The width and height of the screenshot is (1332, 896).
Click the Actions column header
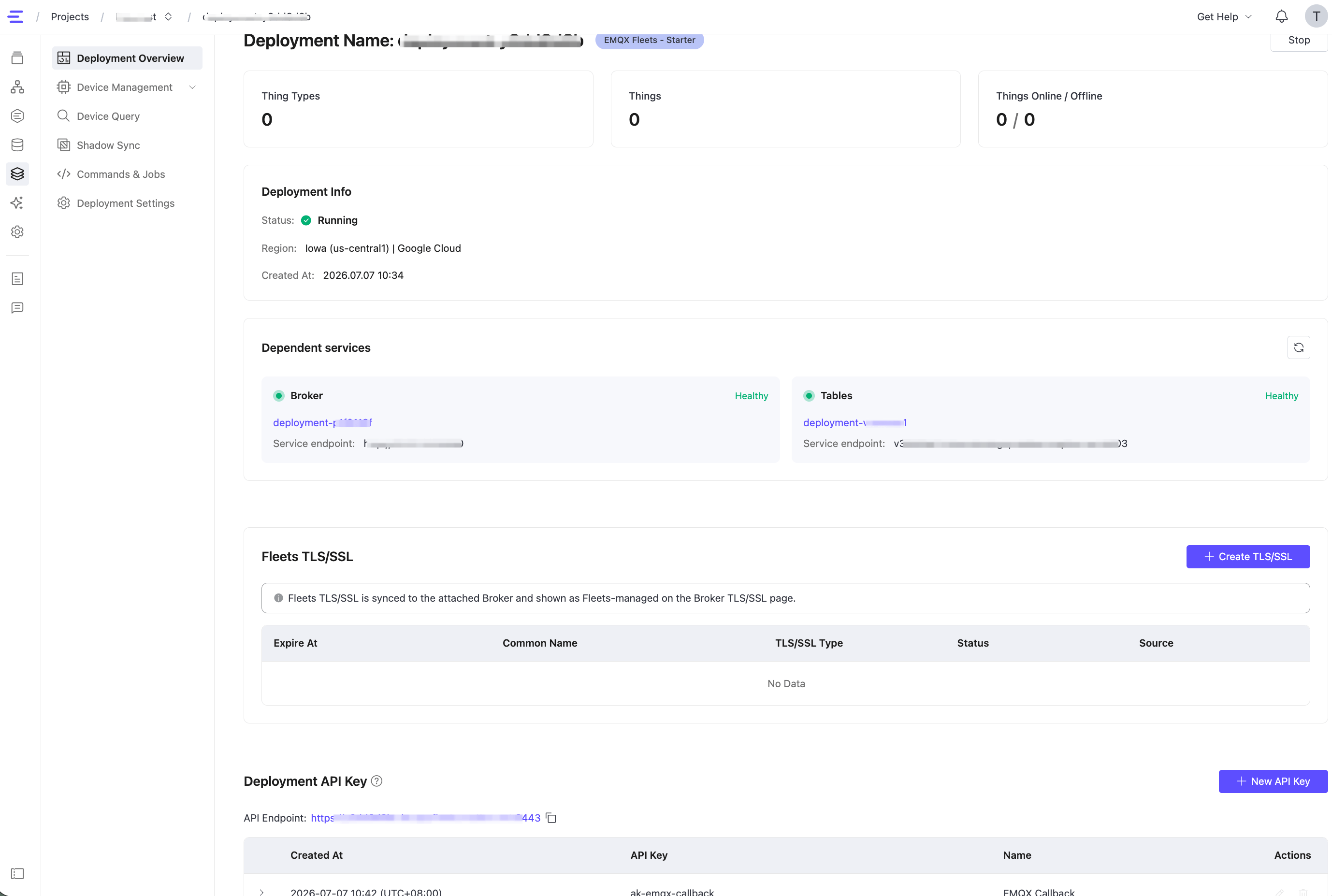pos(1292,855)
